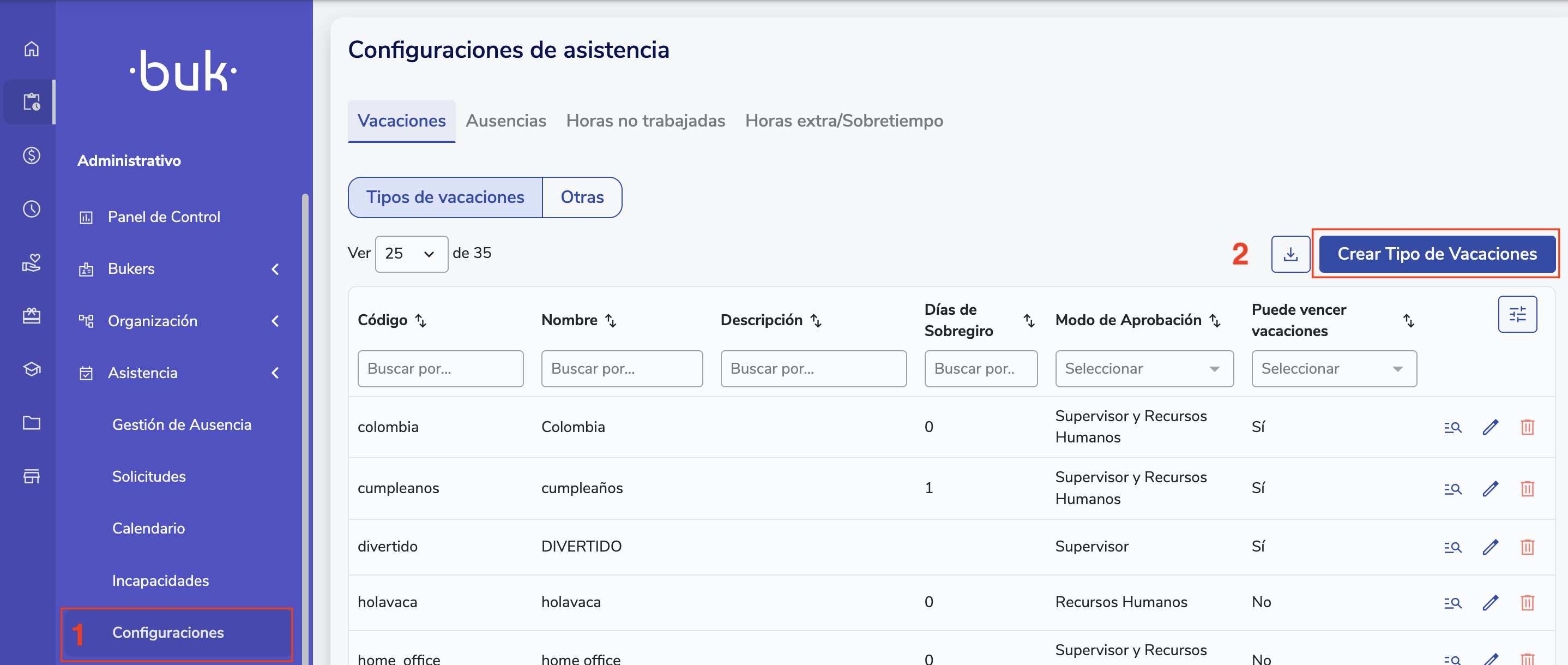The image size is (1568, 665).
Task: Sort the table by Nombre
Action: tap(611, 320)
